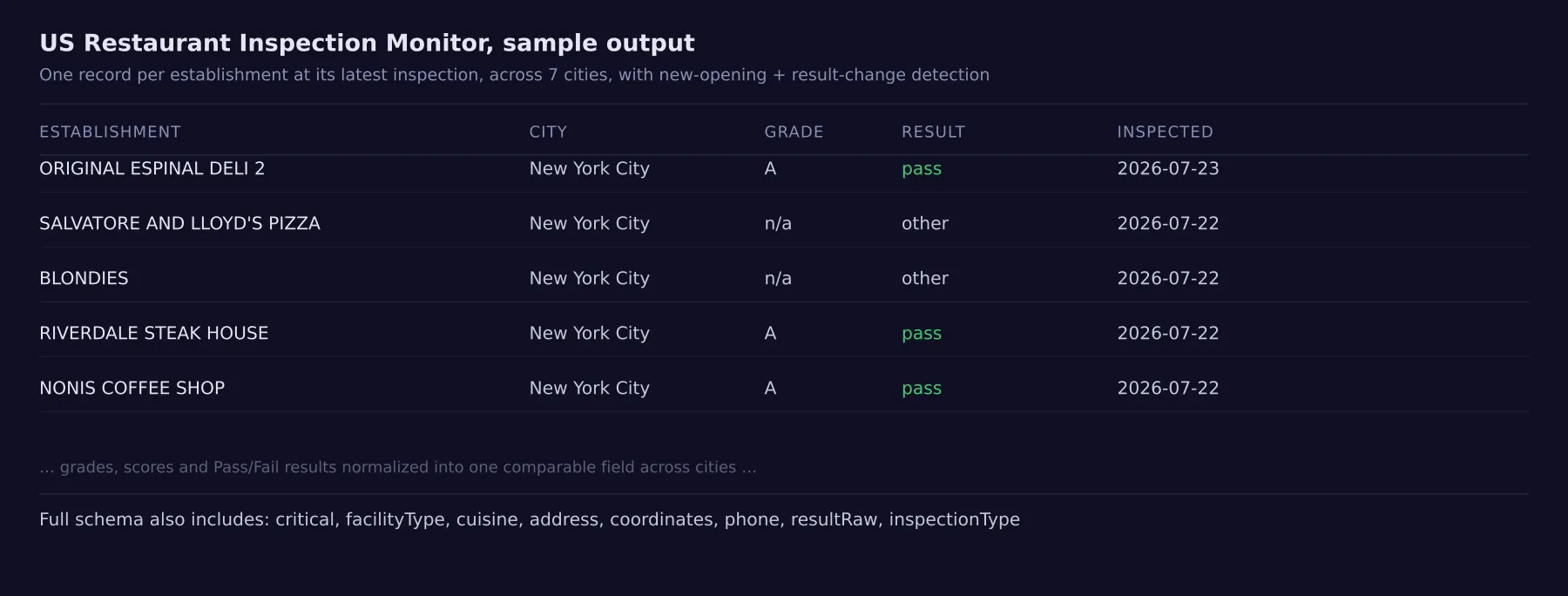Click the CITY column header

click(548, 132)
